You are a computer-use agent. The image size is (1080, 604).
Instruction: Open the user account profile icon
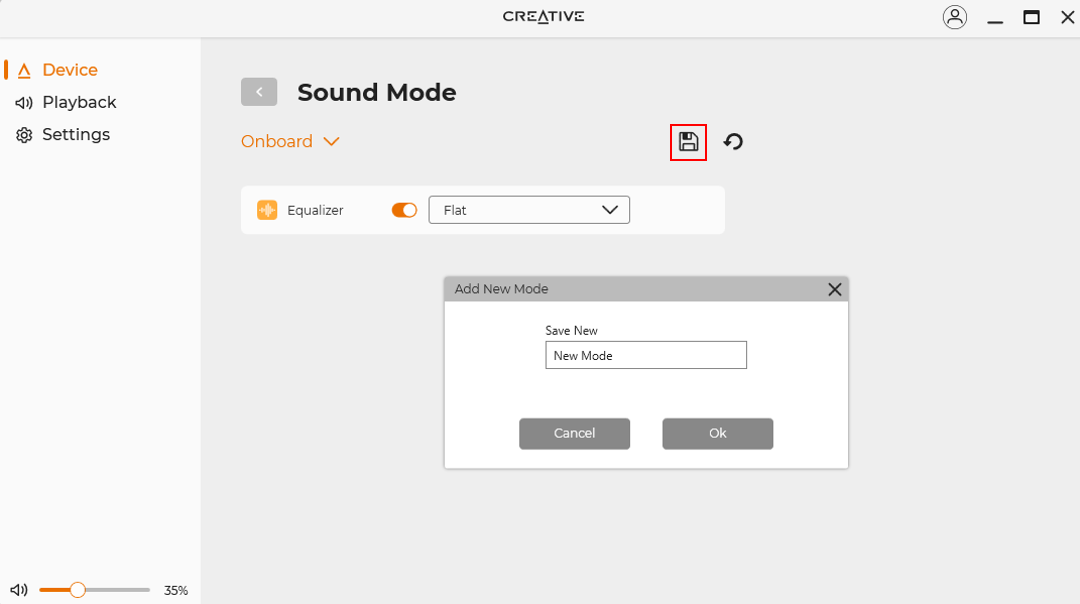tap(955, 17)
